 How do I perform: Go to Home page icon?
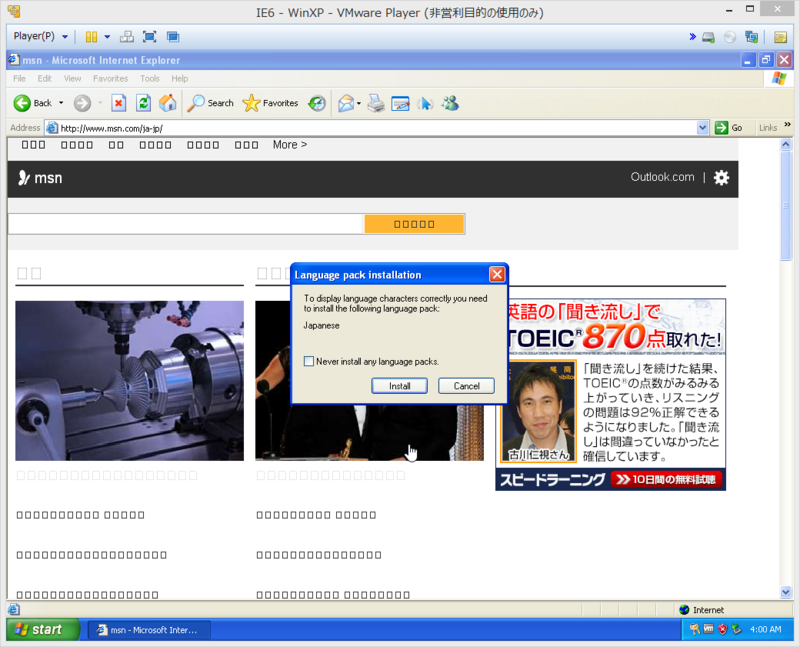[167, 104]
